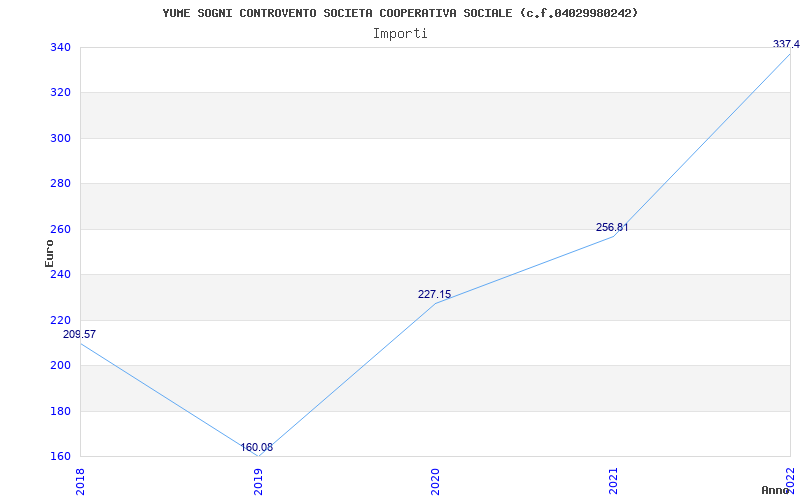Click the Importi subtitle
The image size is (800, 500).
point(400,34)
